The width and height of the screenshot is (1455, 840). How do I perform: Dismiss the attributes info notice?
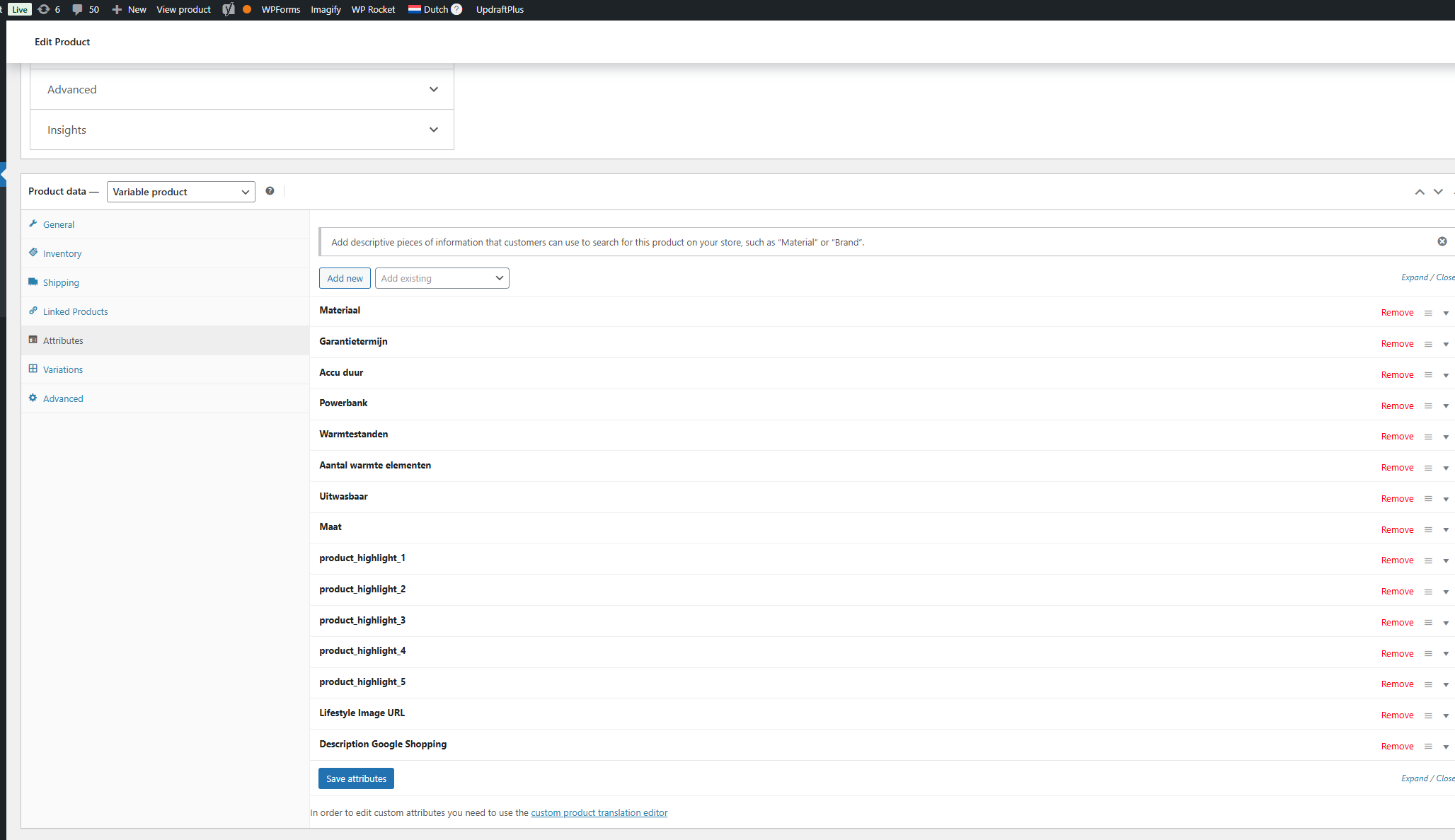[x=1442, y=242]
